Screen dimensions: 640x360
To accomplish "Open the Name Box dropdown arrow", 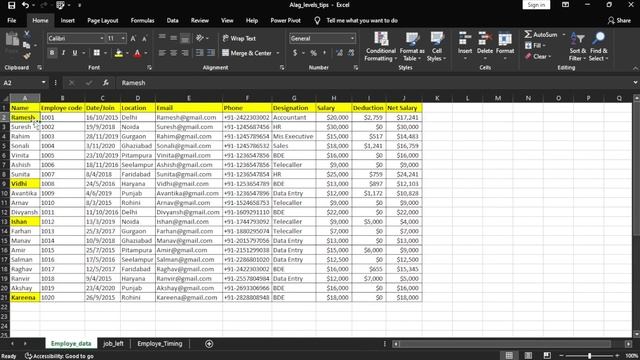I will pos(43,83).
